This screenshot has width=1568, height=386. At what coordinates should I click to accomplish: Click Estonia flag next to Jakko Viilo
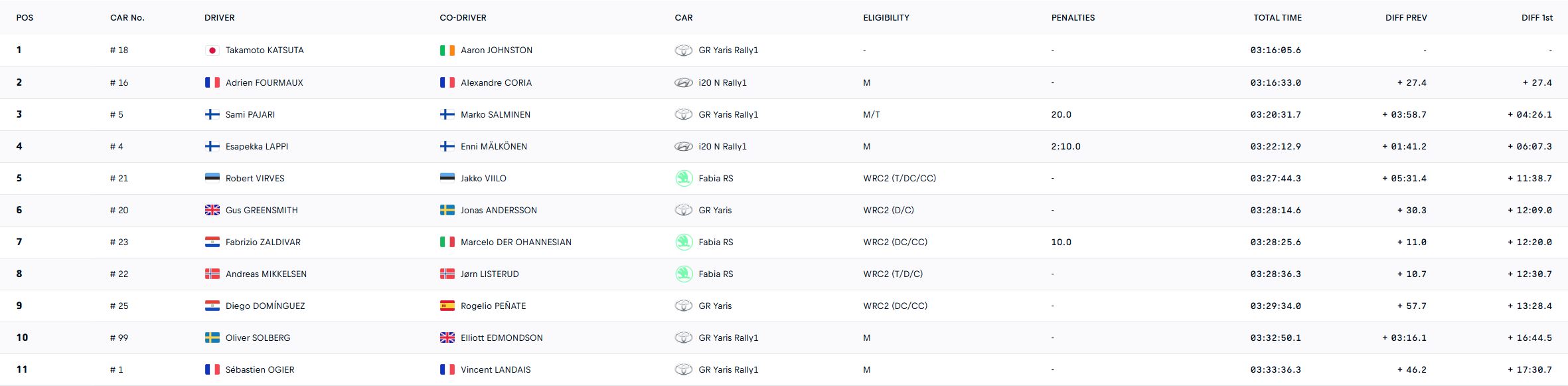tap(447, 178)
